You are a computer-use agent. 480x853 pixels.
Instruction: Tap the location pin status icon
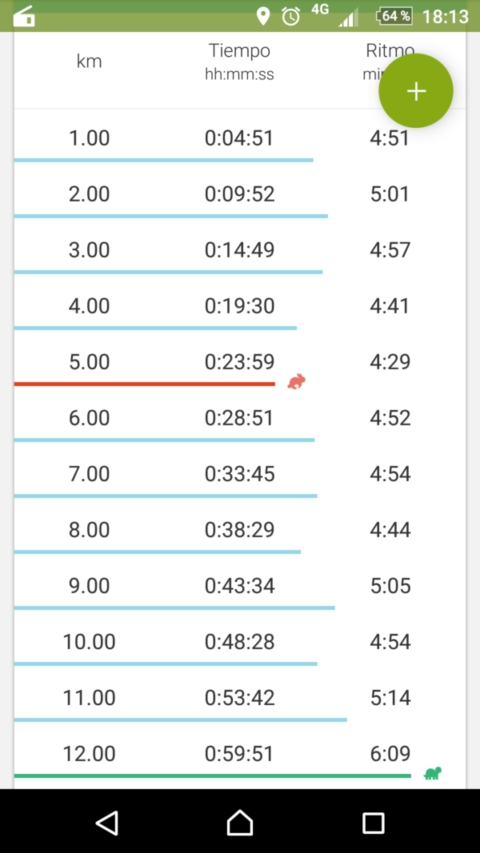pyautogui.click(x=263, y=16)
